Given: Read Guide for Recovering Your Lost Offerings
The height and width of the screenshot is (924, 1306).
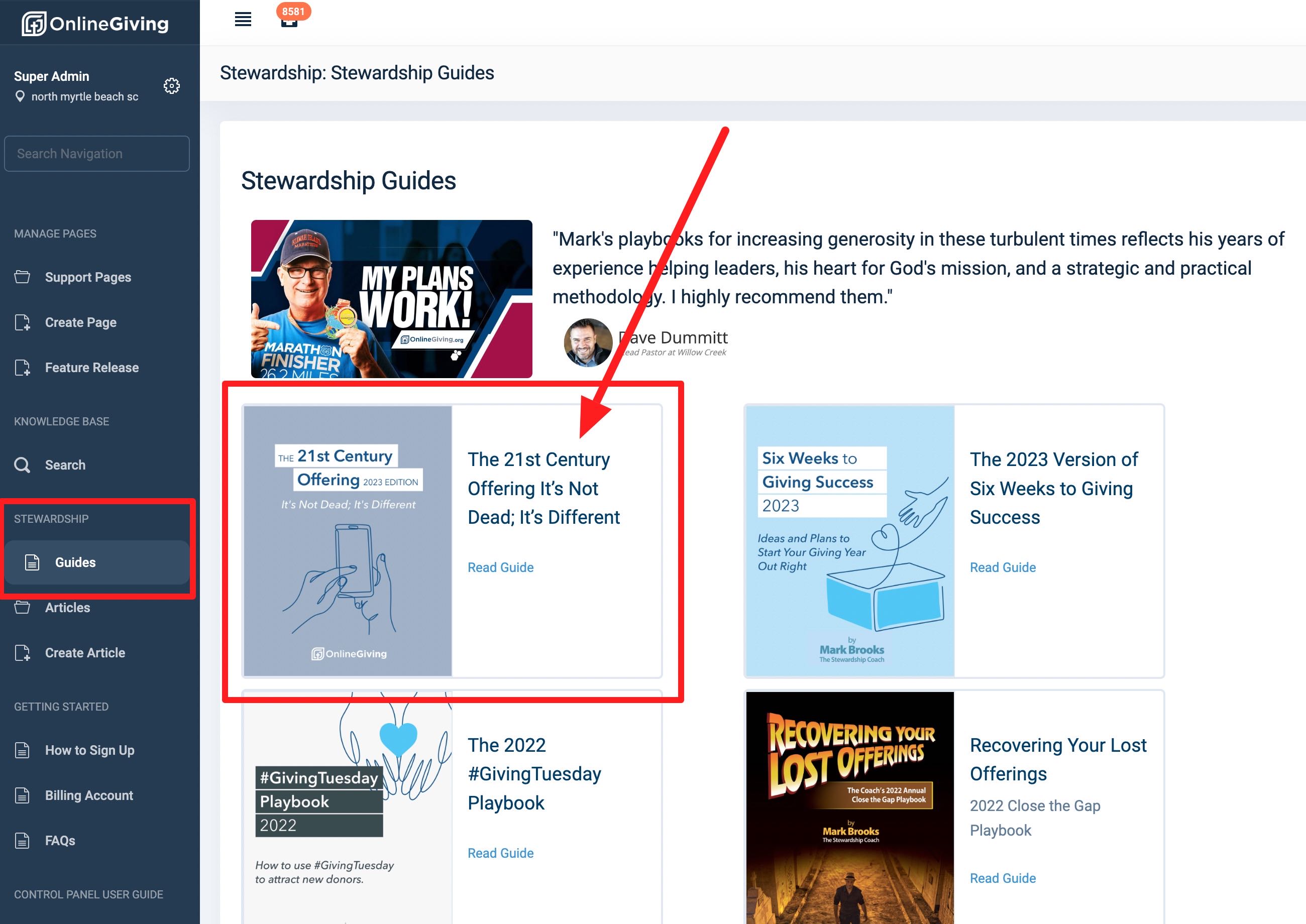Looking at the screenshot, I should click(x=1003, y=878).
